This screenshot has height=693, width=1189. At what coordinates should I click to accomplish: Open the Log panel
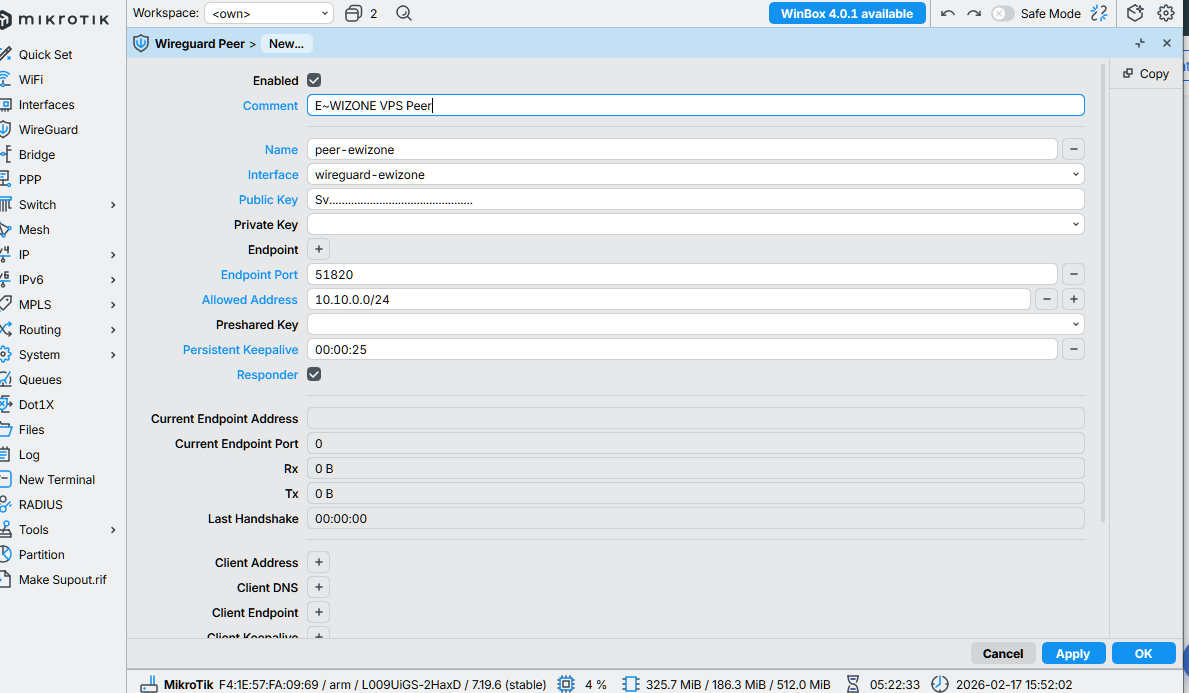[27, 454]
